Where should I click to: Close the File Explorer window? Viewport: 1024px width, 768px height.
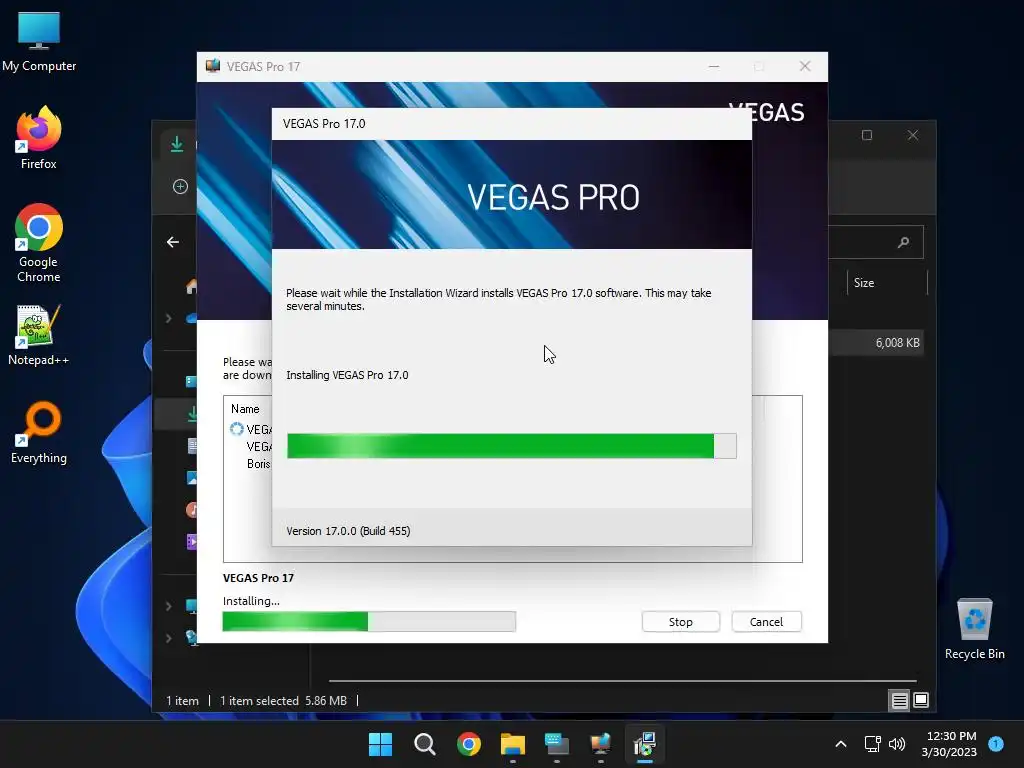click(x=913, y=135)
